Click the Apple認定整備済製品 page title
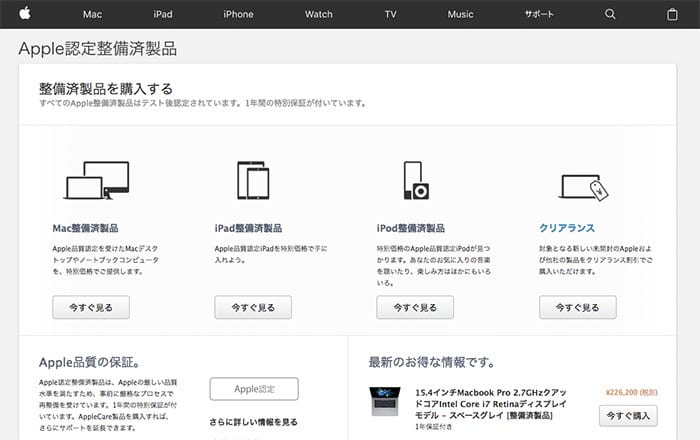The height and width of the screenshot is (440, 700). [x=98, y=49]
